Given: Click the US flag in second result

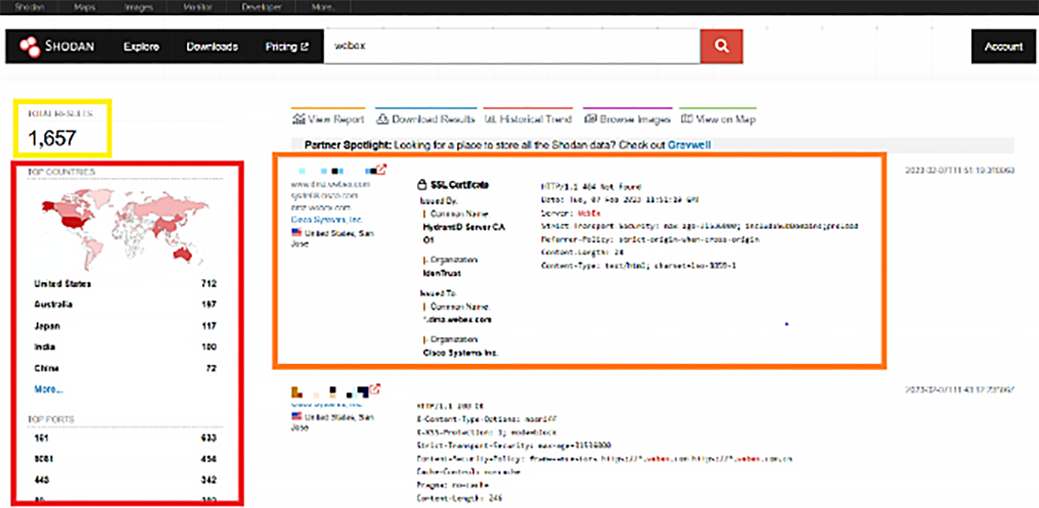Looking at the screenshot, I should pos(296,417).
